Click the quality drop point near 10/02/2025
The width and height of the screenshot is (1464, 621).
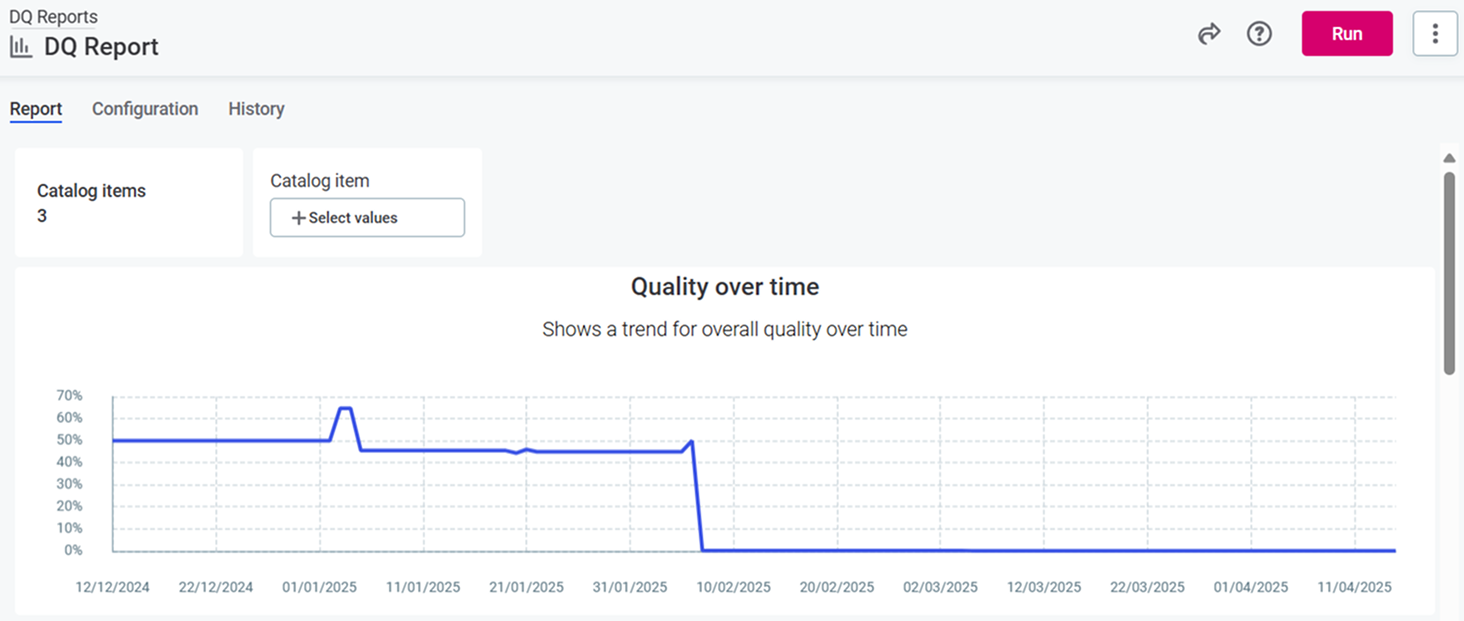691,443
